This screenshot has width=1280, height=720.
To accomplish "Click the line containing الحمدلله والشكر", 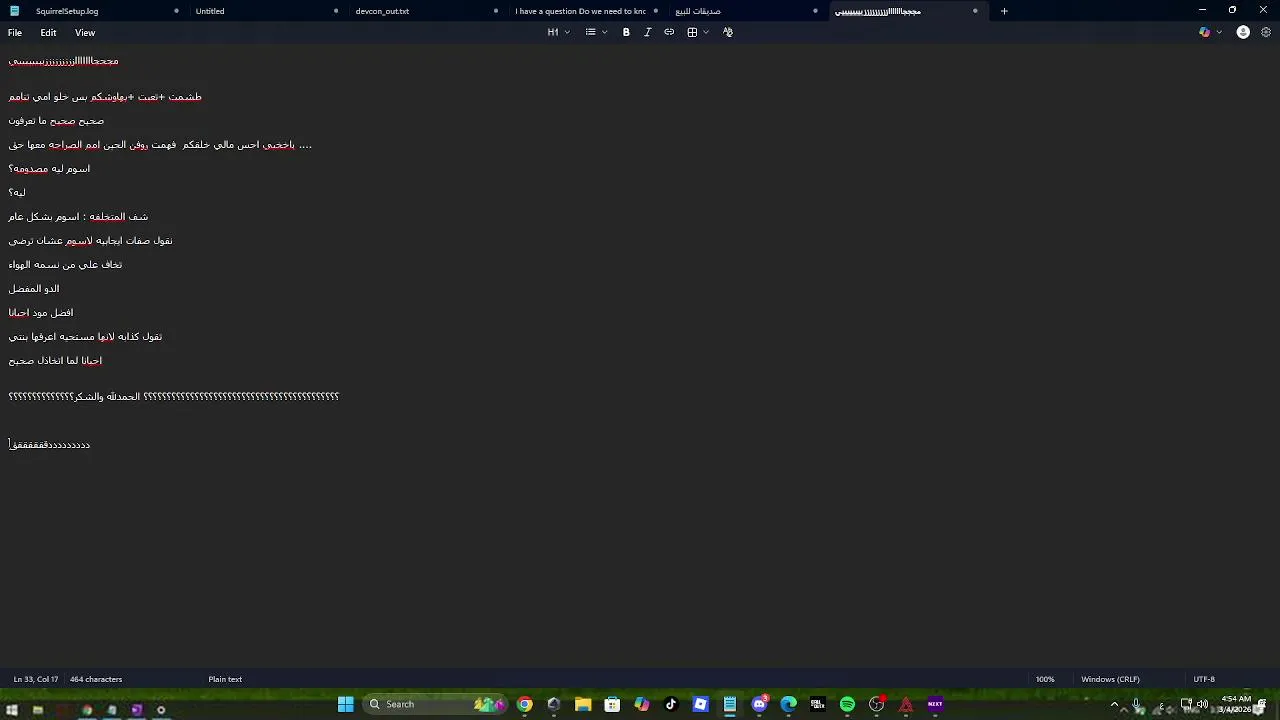I will click(x=174, y=397).
